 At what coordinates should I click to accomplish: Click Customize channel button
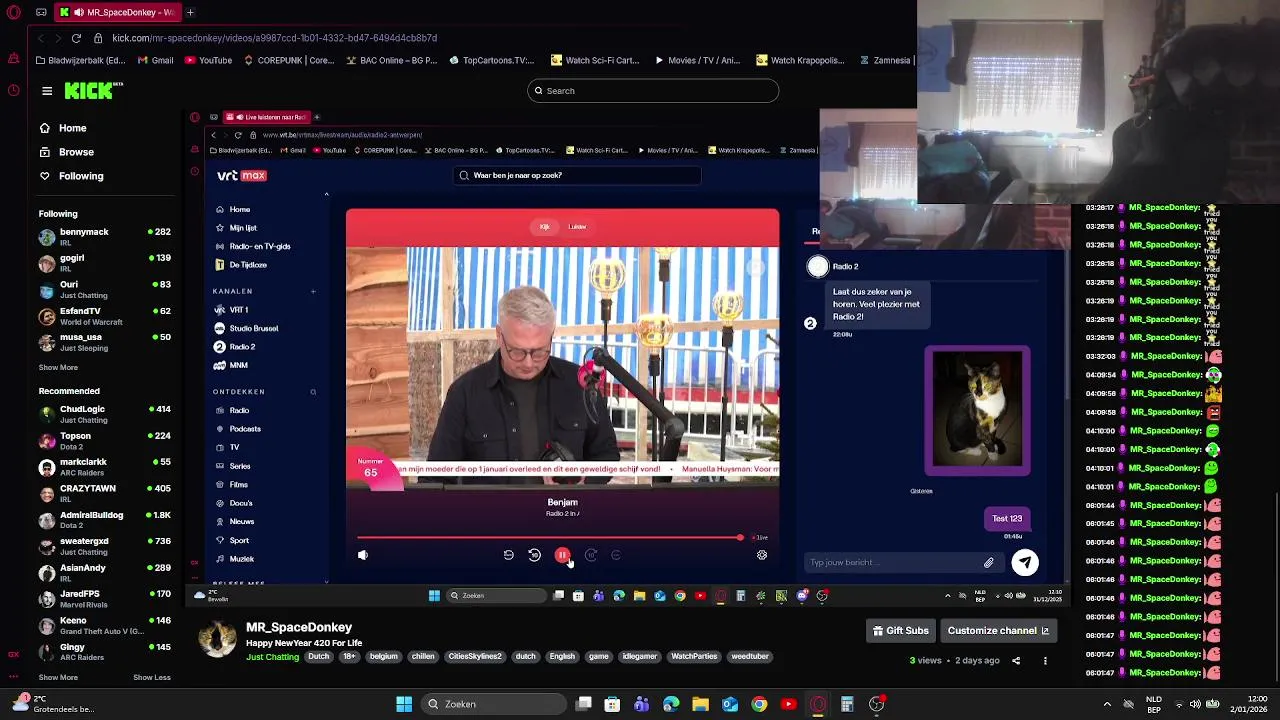(x=998, y=631)
